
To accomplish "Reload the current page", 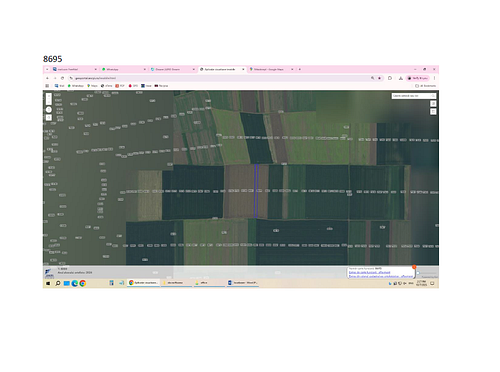I will (62, 78).
